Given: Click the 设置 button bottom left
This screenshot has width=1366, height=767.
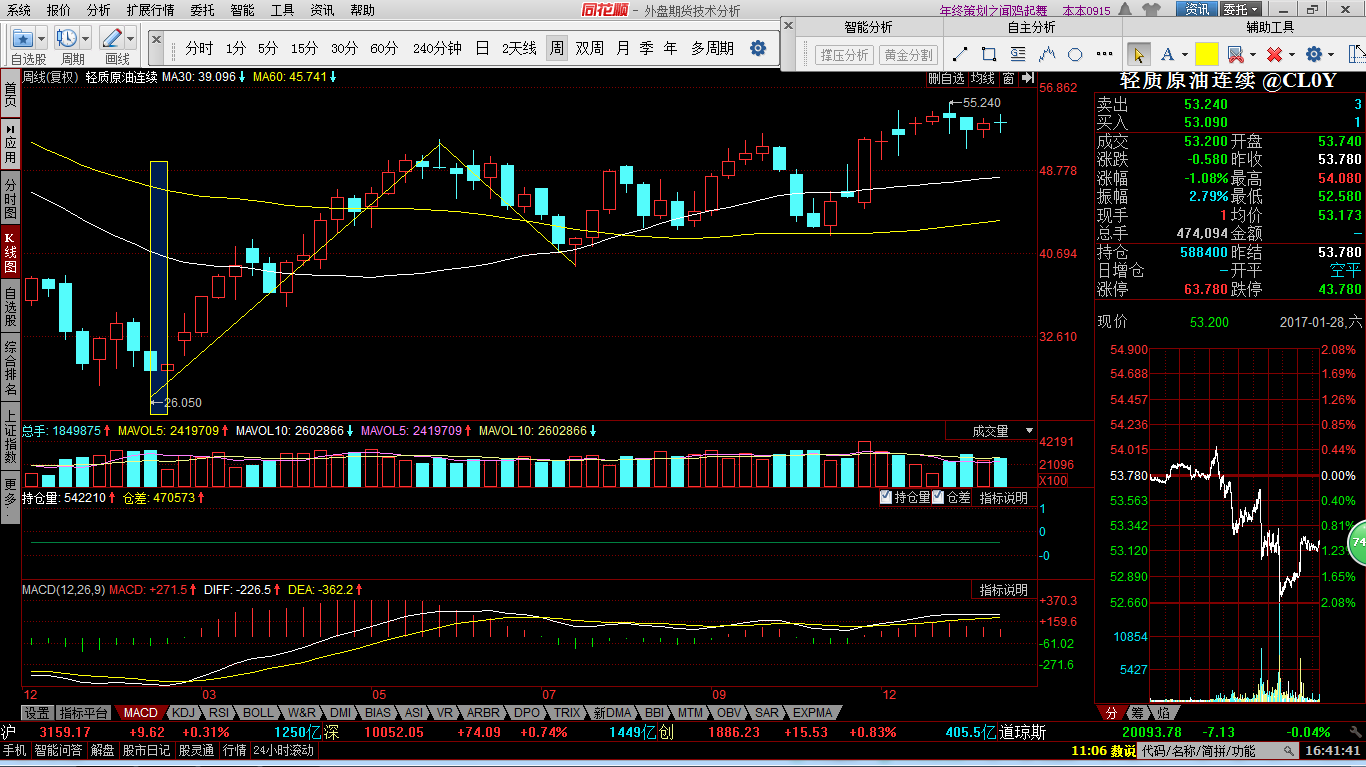Looking at the screenshot, I should coord(37,713).
